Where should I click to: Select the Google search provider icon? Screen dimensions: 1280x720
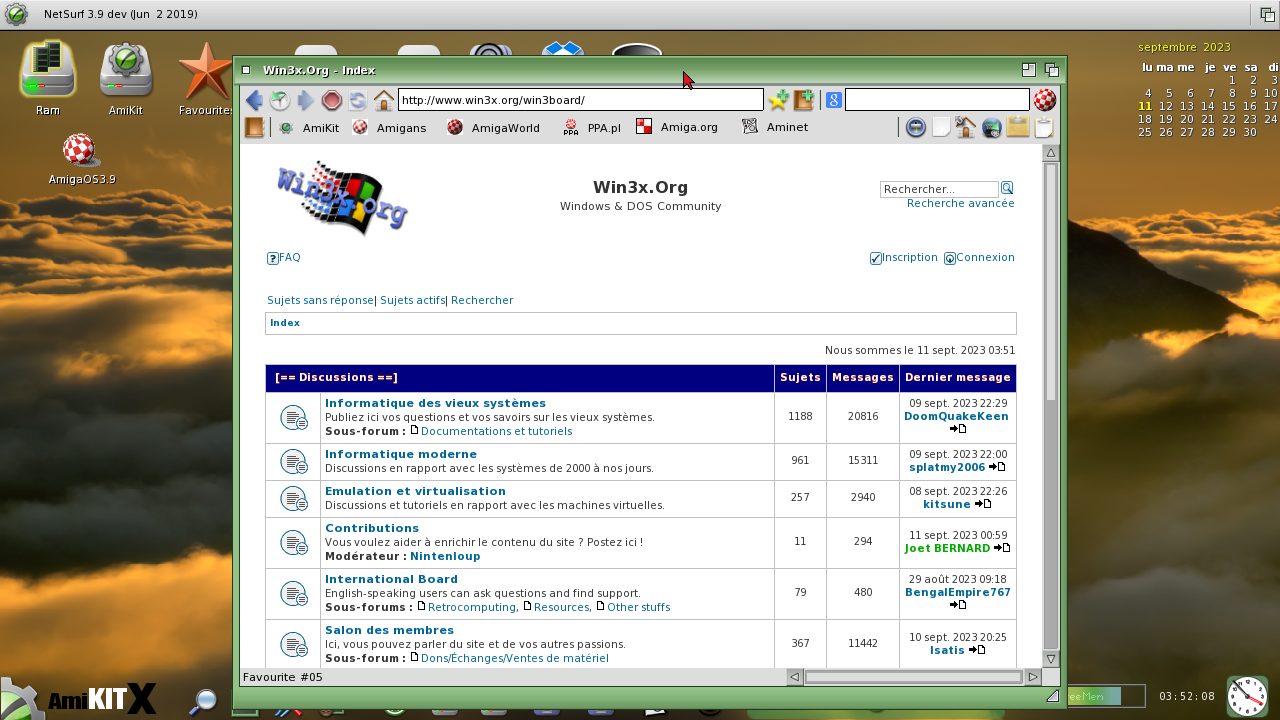tap(833, 100)
